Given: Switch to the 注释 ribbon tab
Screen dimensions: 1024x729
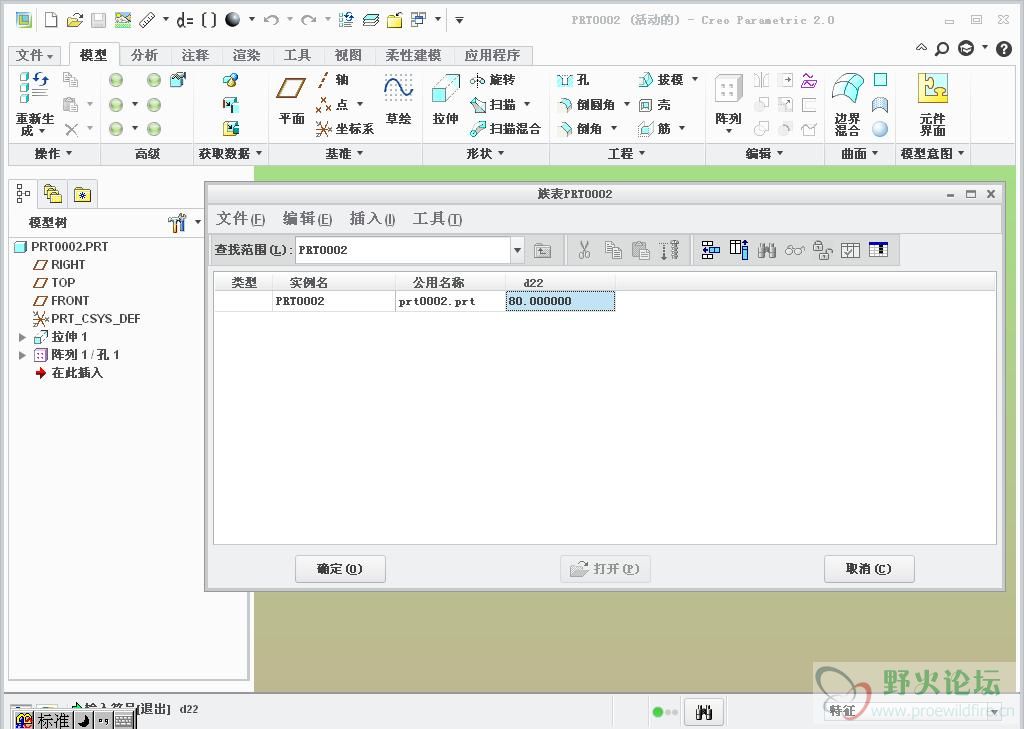Looking at the screenshot, I should pos(195,56).
